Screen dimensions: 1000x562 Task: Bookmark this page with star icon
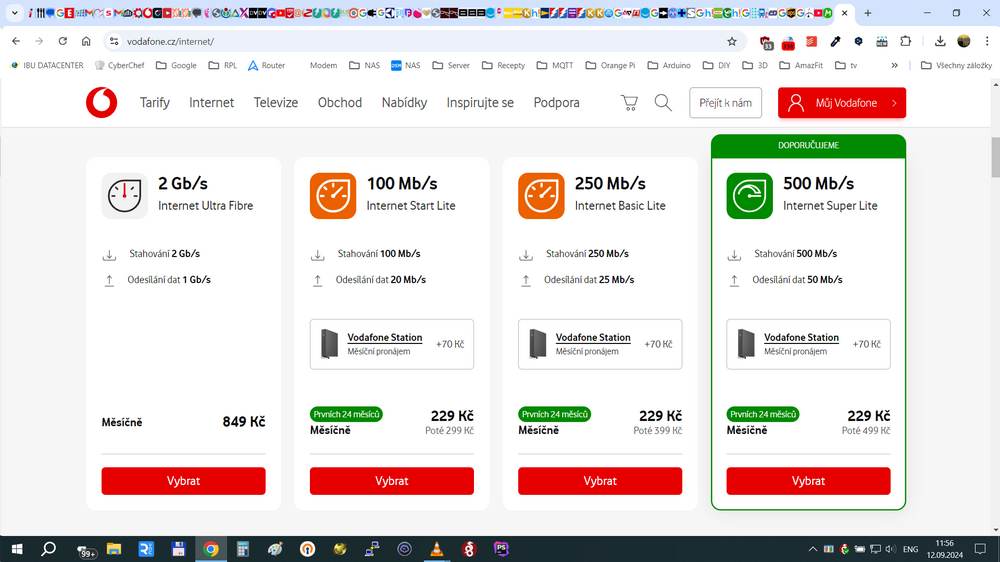tap(732, 41)
